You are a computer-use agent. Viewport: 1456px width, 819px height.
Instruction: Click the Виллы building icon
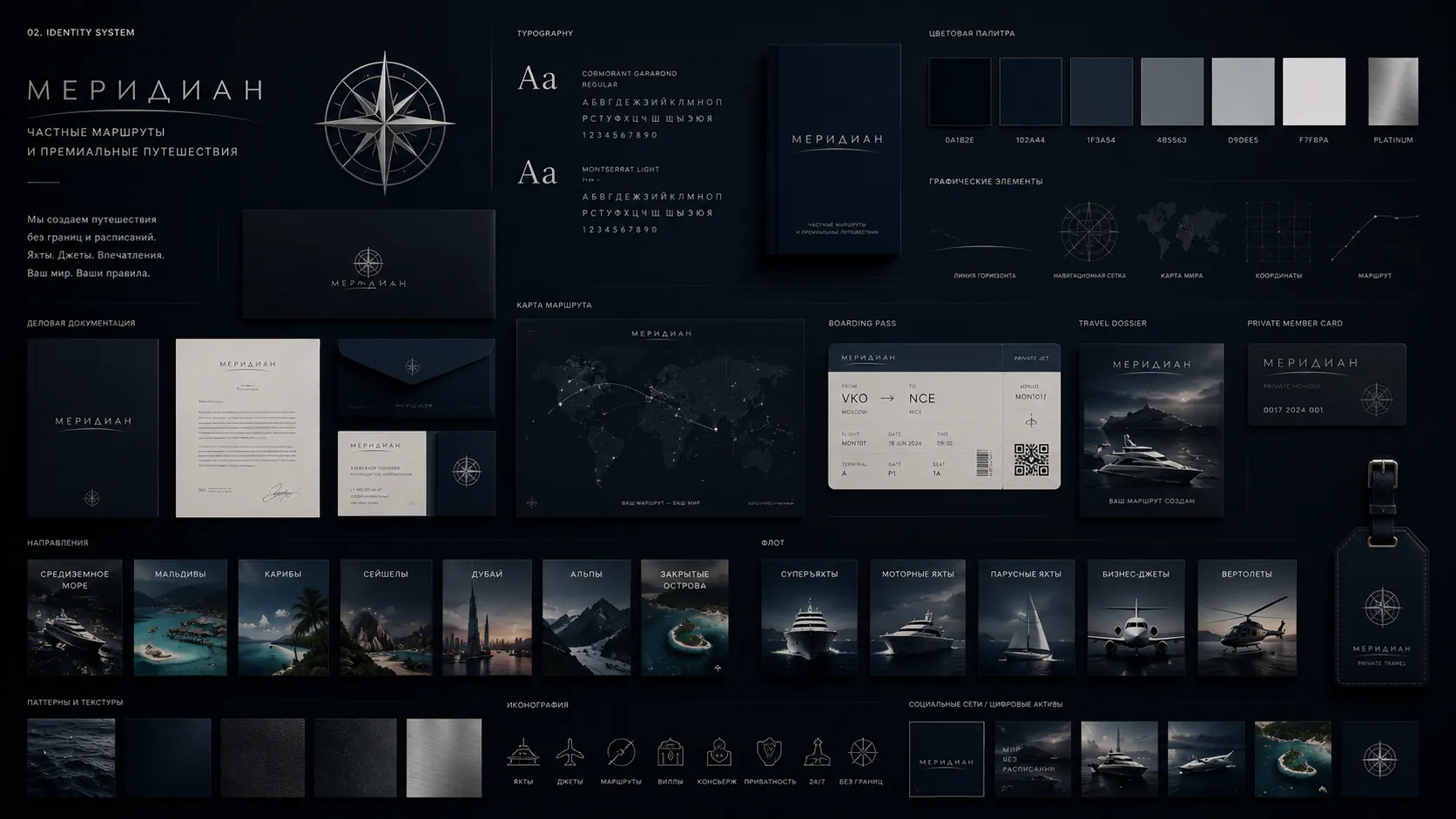[670, 753]
